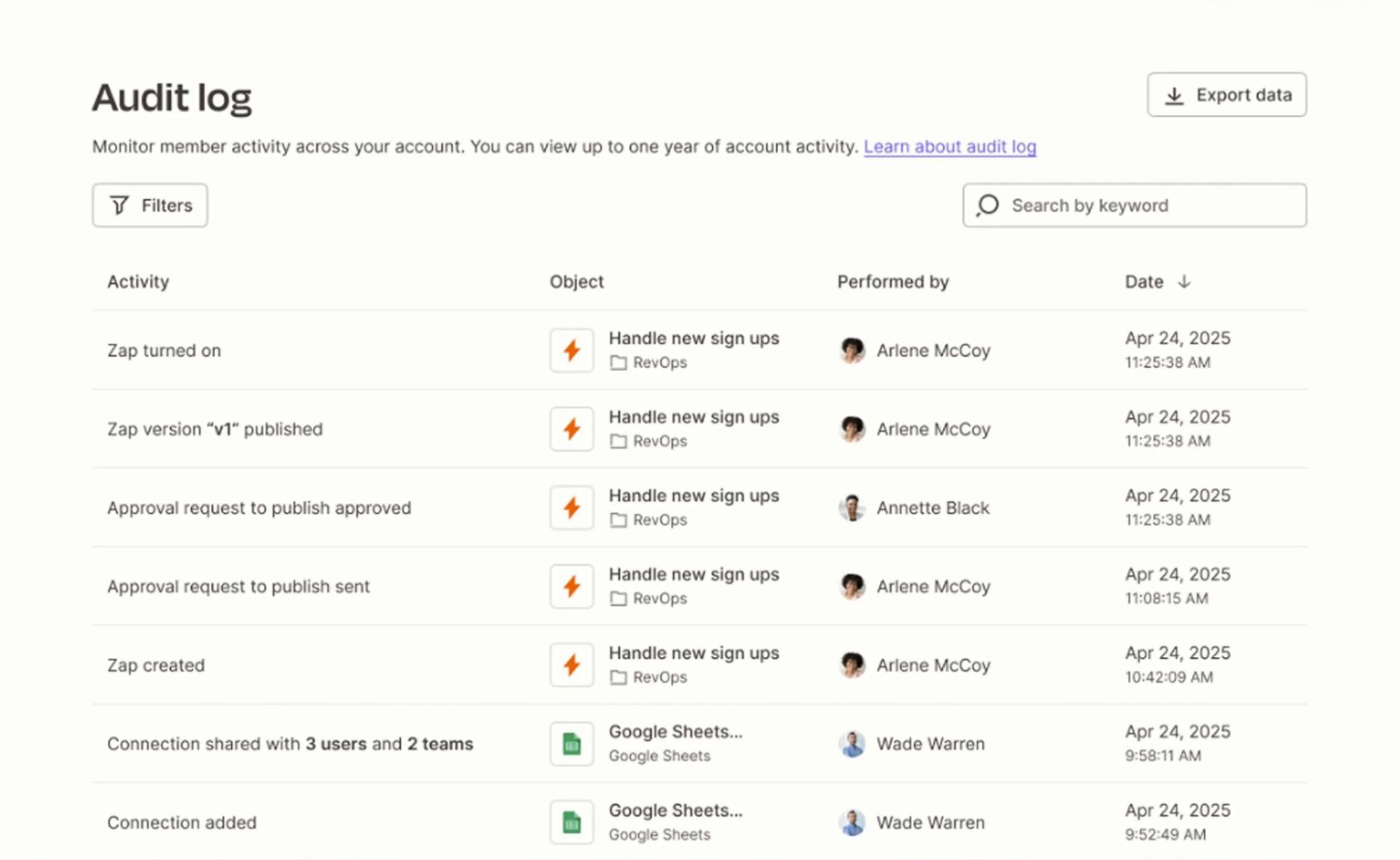Screen dimensions: 1400x860
Task: Click the 'Performed by' column header
Action: [x=893, y=282]
